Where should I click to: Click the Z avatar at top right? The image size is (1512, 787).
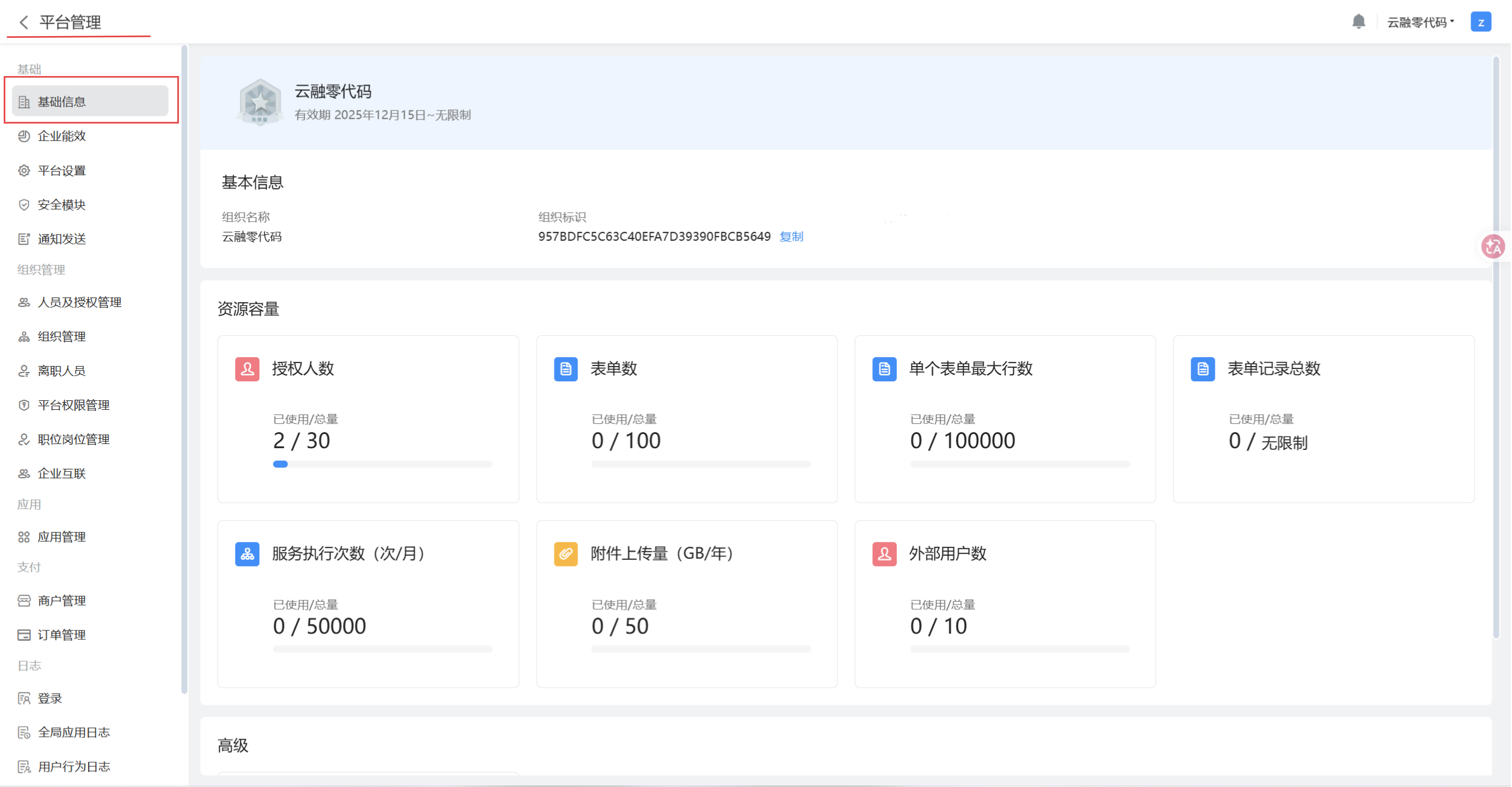point(1481,21)
